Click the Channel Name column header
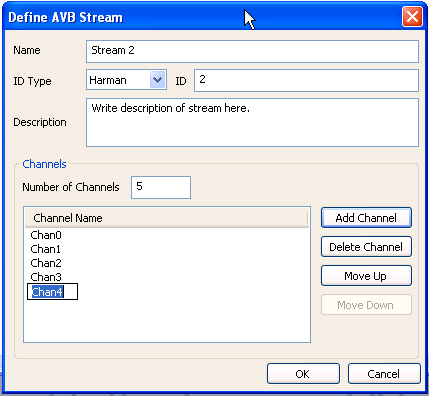The height and width of the screenshot is (396, 429). click(166, 218)
